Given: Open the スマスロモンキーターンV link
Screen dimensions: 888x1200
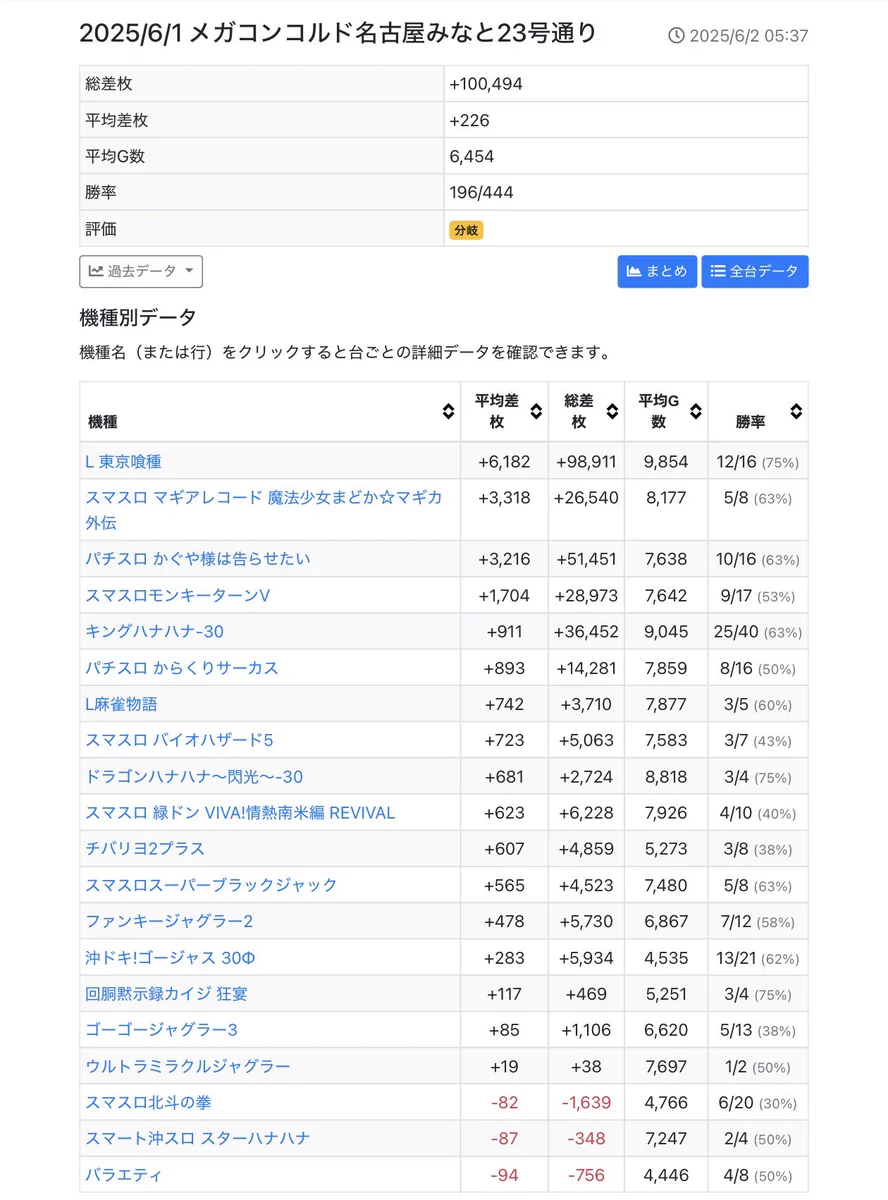Looking at the screenshot, I should tap(178, 595).
